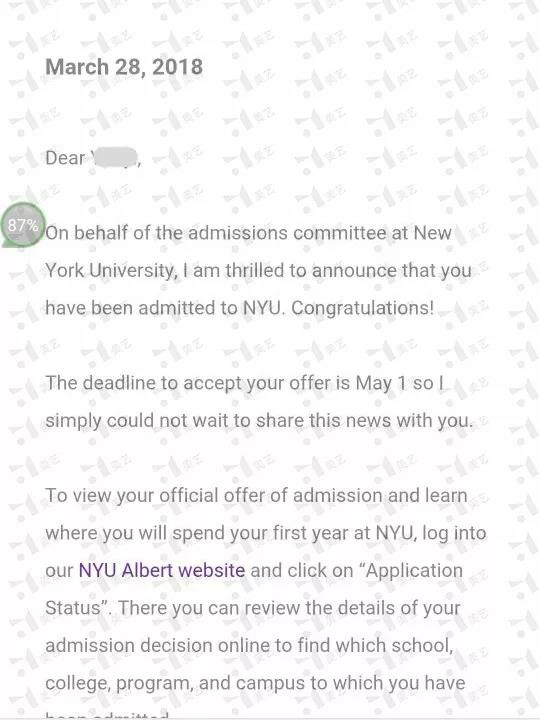Click 'New York University' line beginning with York
540x720 pixels.
click(x=258, y=270)
